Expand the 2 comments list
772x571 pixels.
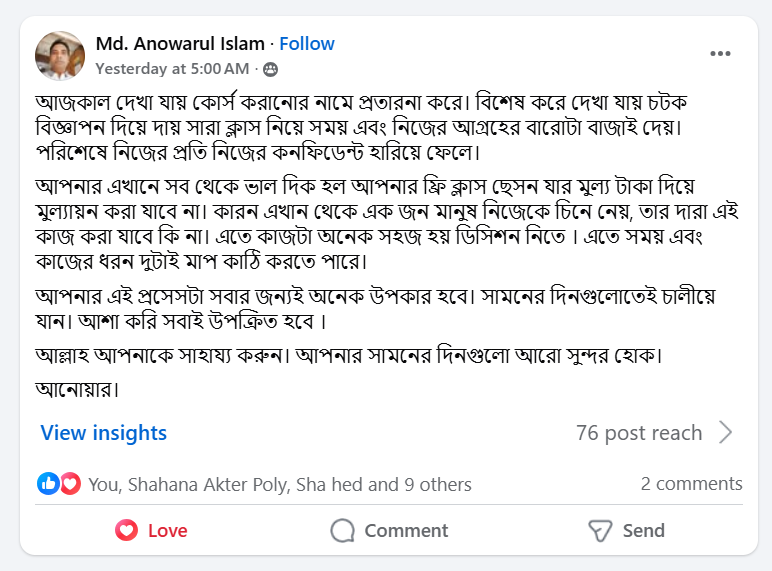(x=691, y=484)
